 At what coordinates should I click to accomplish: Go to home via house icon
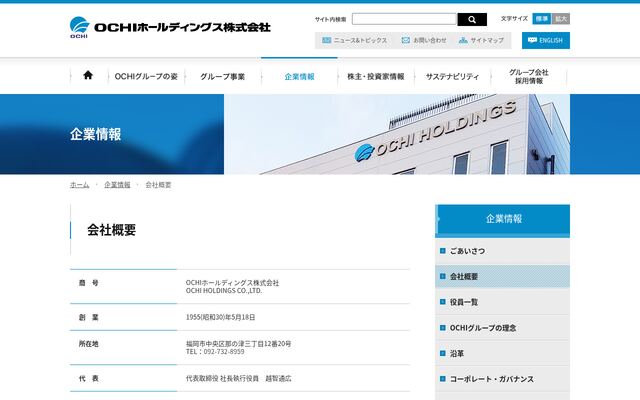click(x=88, y=75)
